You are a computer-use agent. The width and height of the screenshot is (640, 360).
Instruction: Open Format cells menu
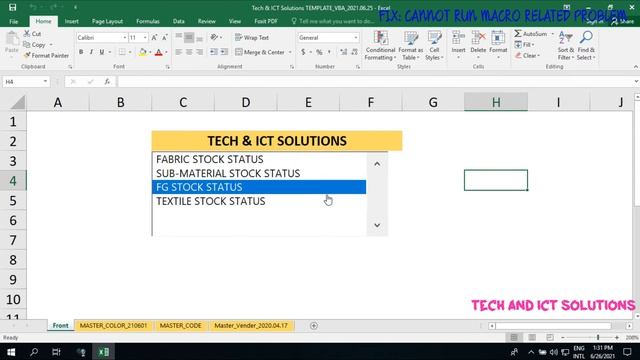(x=498, y=45)
